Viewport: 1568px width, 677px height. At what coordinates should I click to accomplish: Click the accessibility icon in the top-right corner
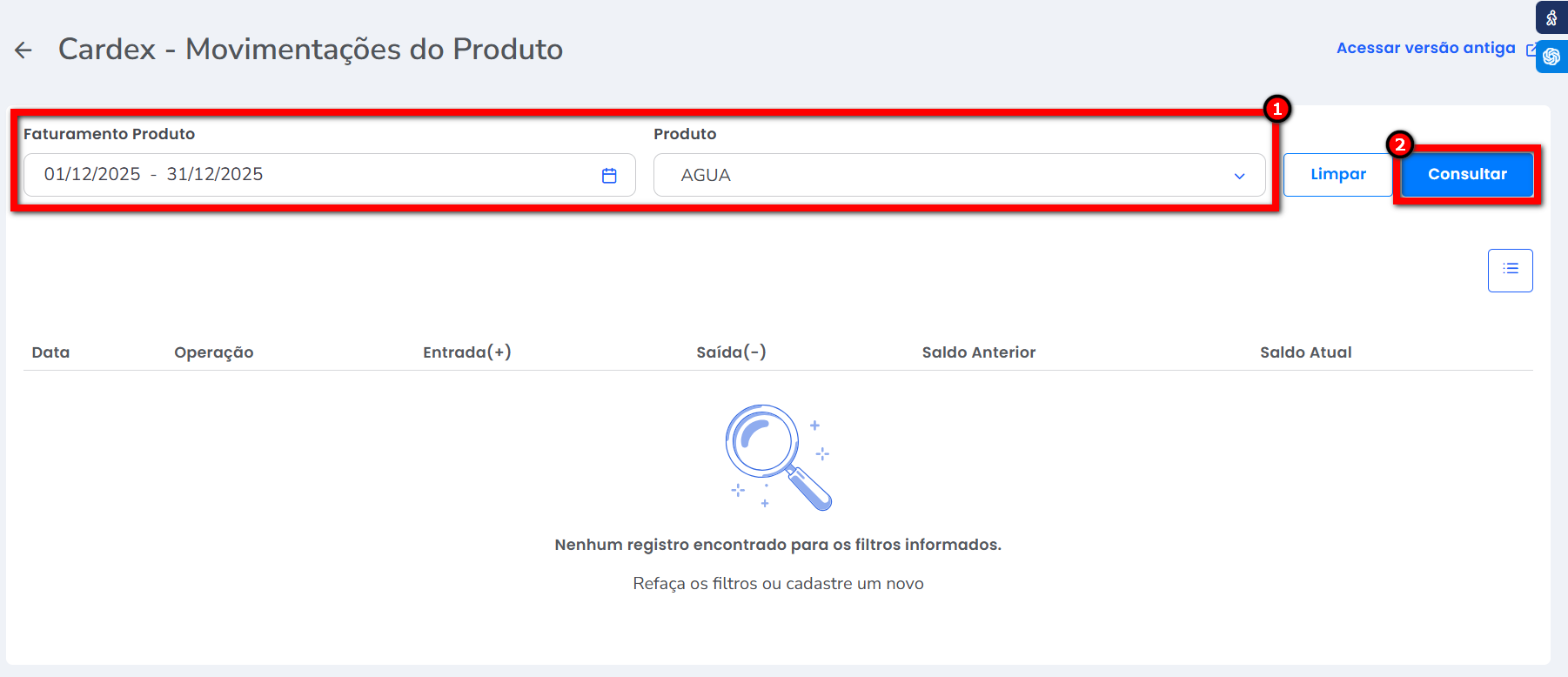pos(1551,17)
